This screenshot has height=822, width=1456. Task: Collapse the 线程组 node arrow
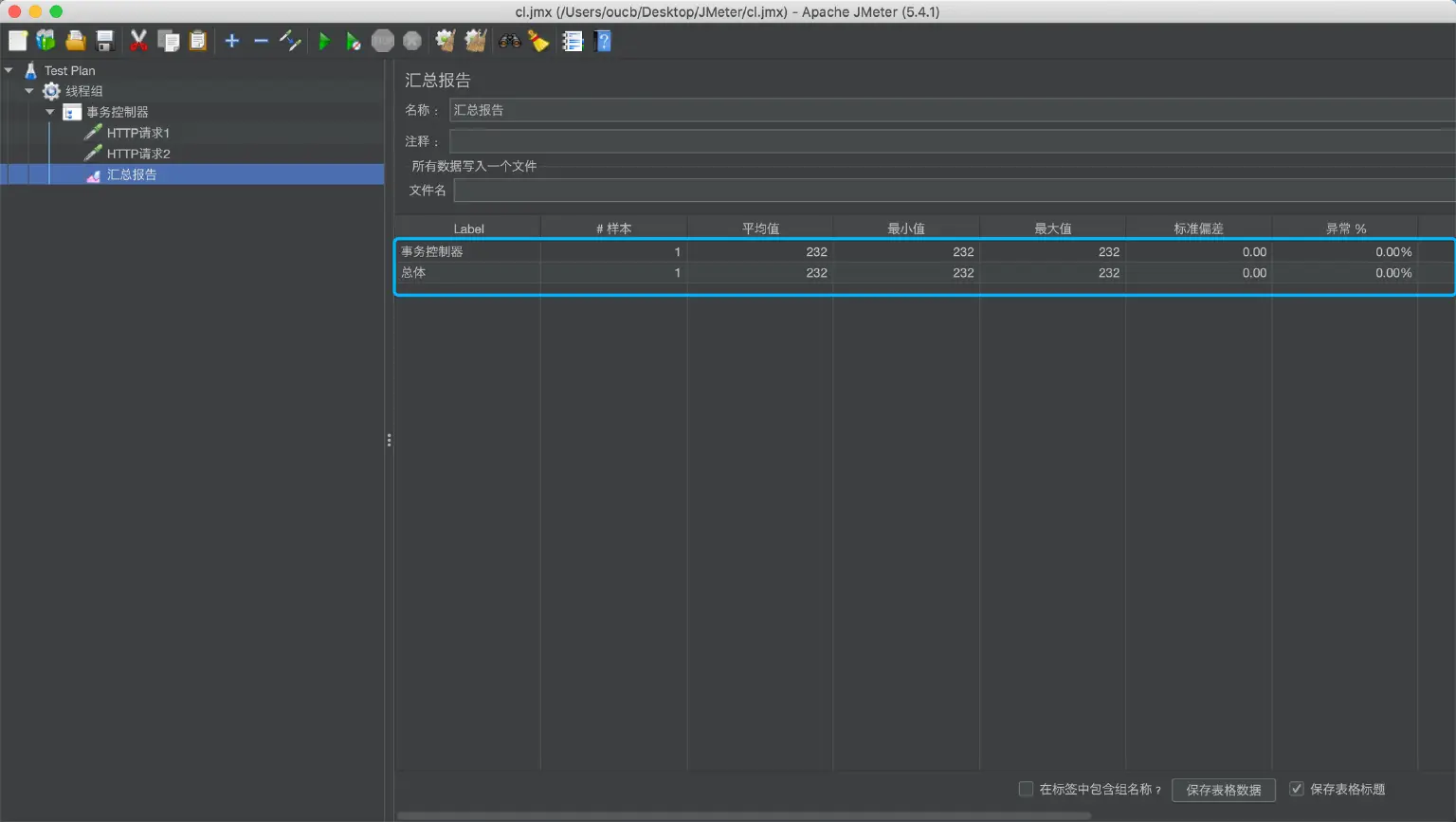point(29,91)
